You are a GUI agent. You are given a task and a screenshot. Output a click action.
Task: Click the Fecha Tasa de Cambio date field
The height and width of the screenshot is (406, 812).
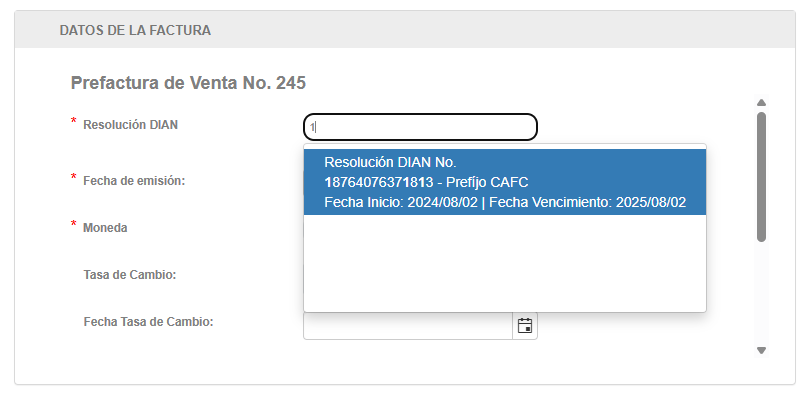tap(408, 326)
